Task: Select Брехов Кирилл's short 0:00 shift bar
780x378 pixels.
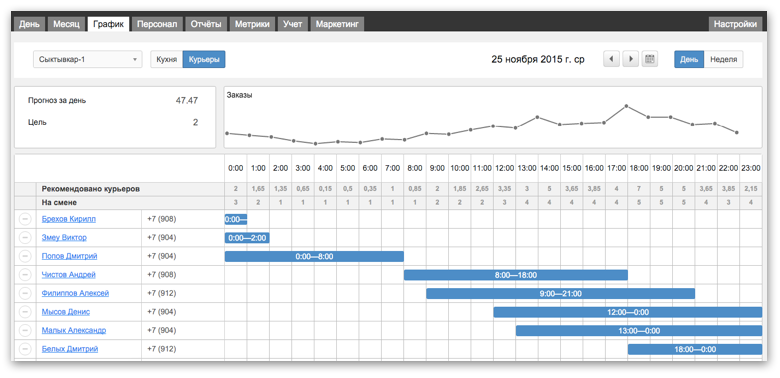Action: click(x=236, y=219)
